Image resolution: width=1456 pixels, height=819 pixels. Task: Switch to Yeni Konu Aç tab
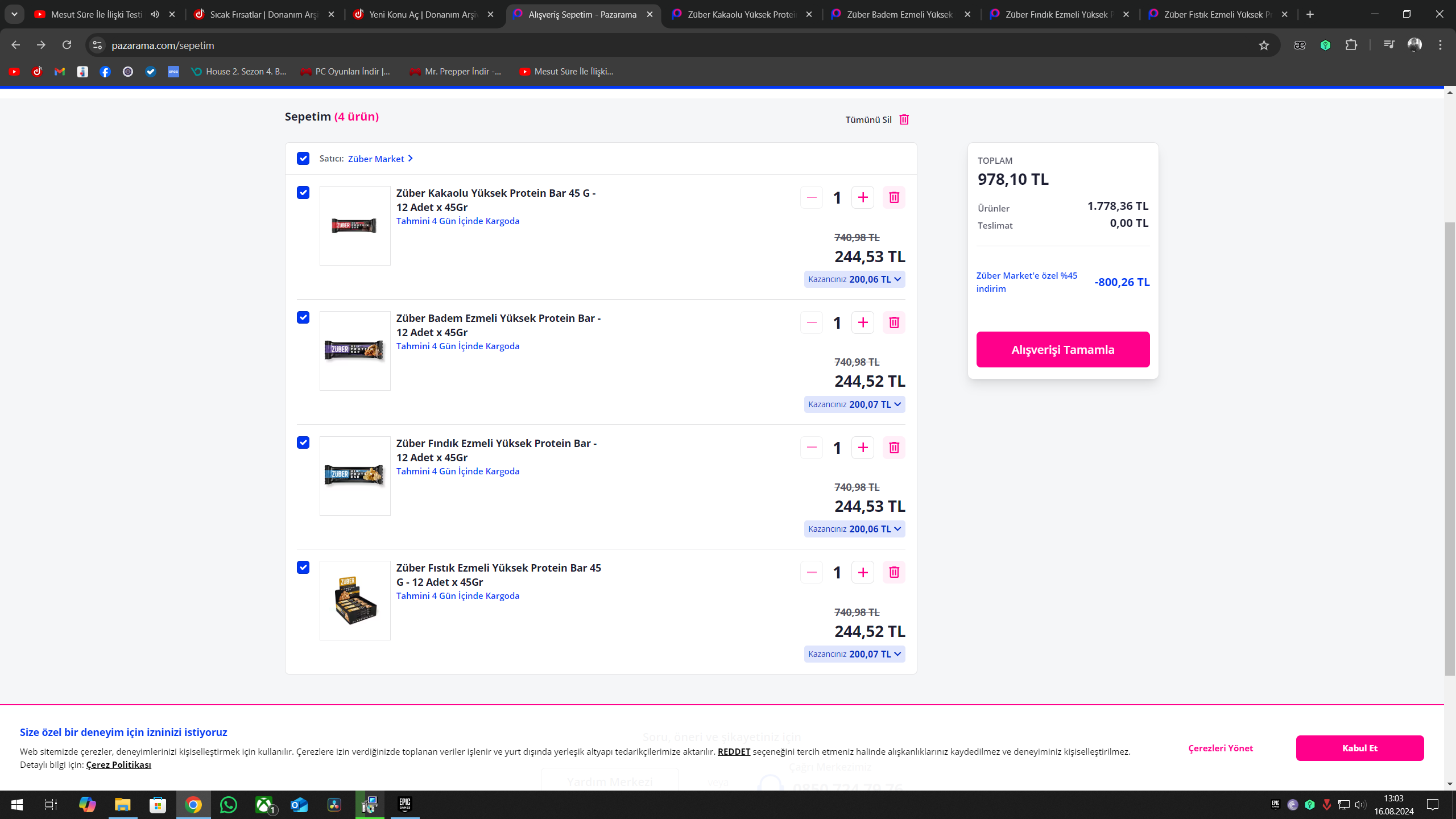tap(423, 14)
